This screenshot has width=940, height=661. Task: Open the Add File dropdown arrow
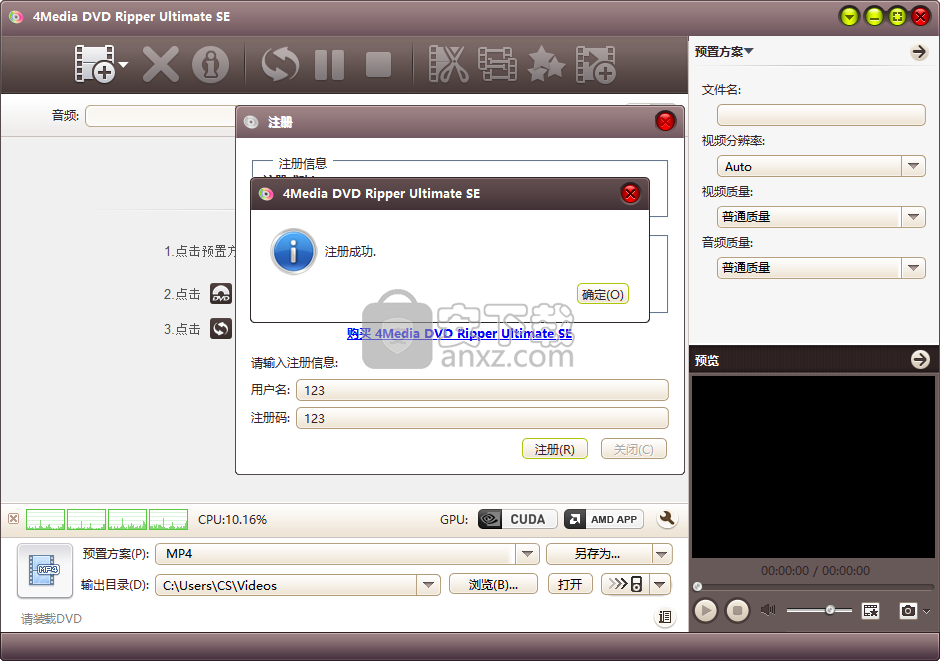coord(123,64)
